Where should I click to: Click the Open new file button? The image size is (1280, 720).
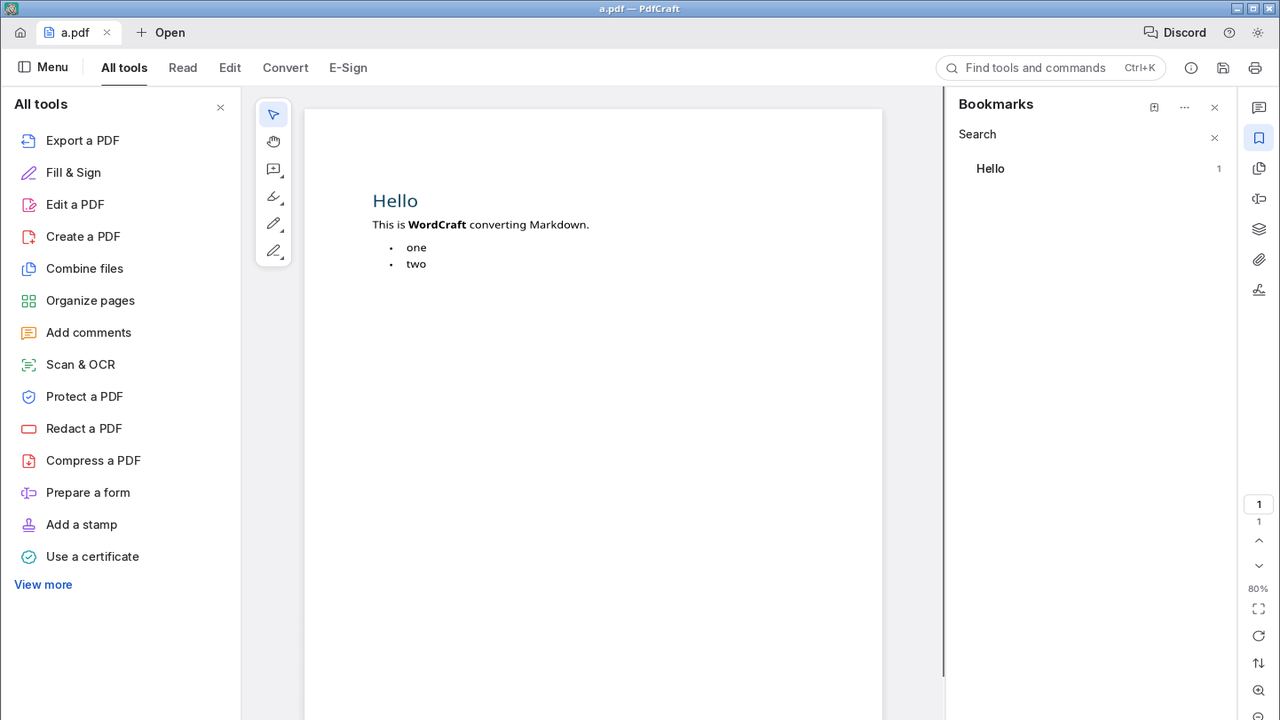(160, 33)
